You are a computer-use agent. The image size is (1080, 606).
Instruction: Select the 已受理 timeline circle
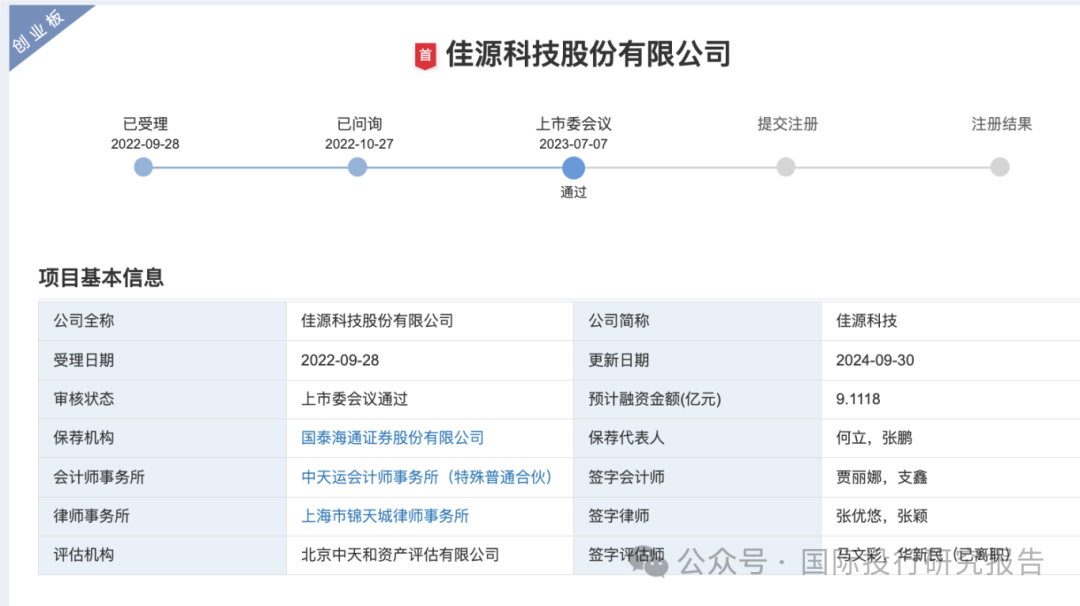[x=144, y=167]
